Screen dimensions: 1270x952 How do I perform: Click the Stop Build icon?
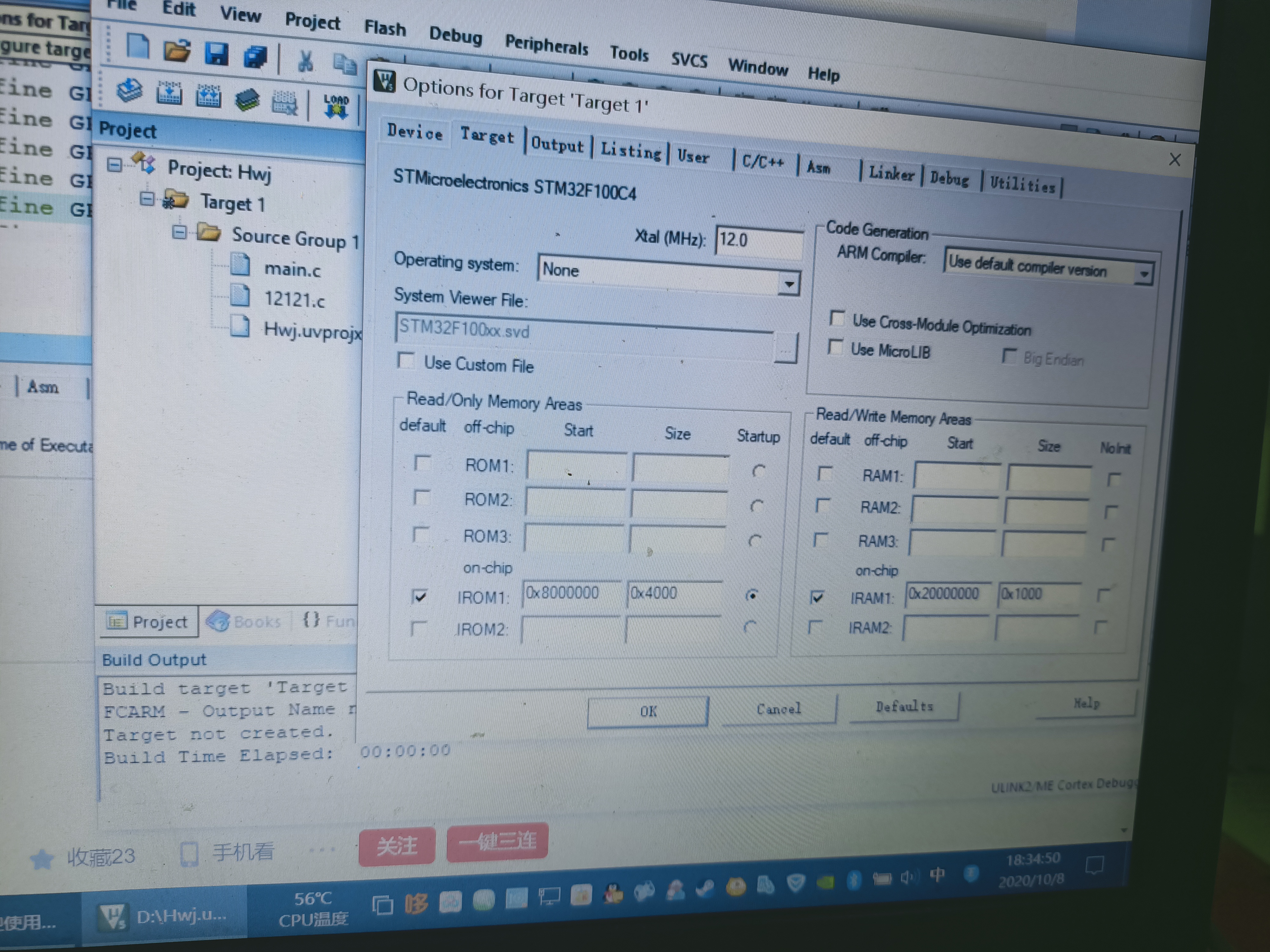pyautogui.click(x=285, y=103)
